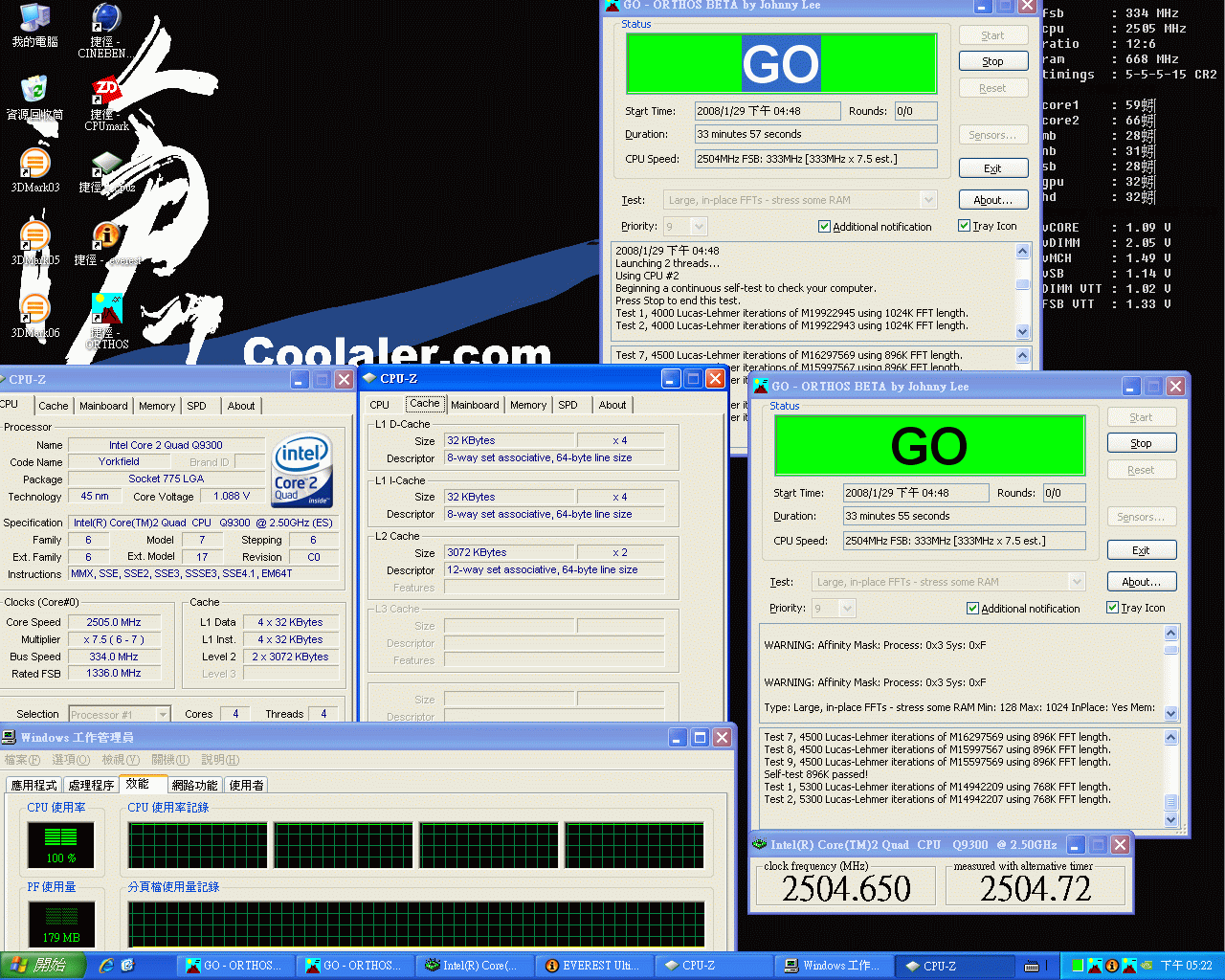Screen dimensions: 1225x980
Task: Click Exit in the 33:55 ORTHOS window
Action: [1142, 550]
